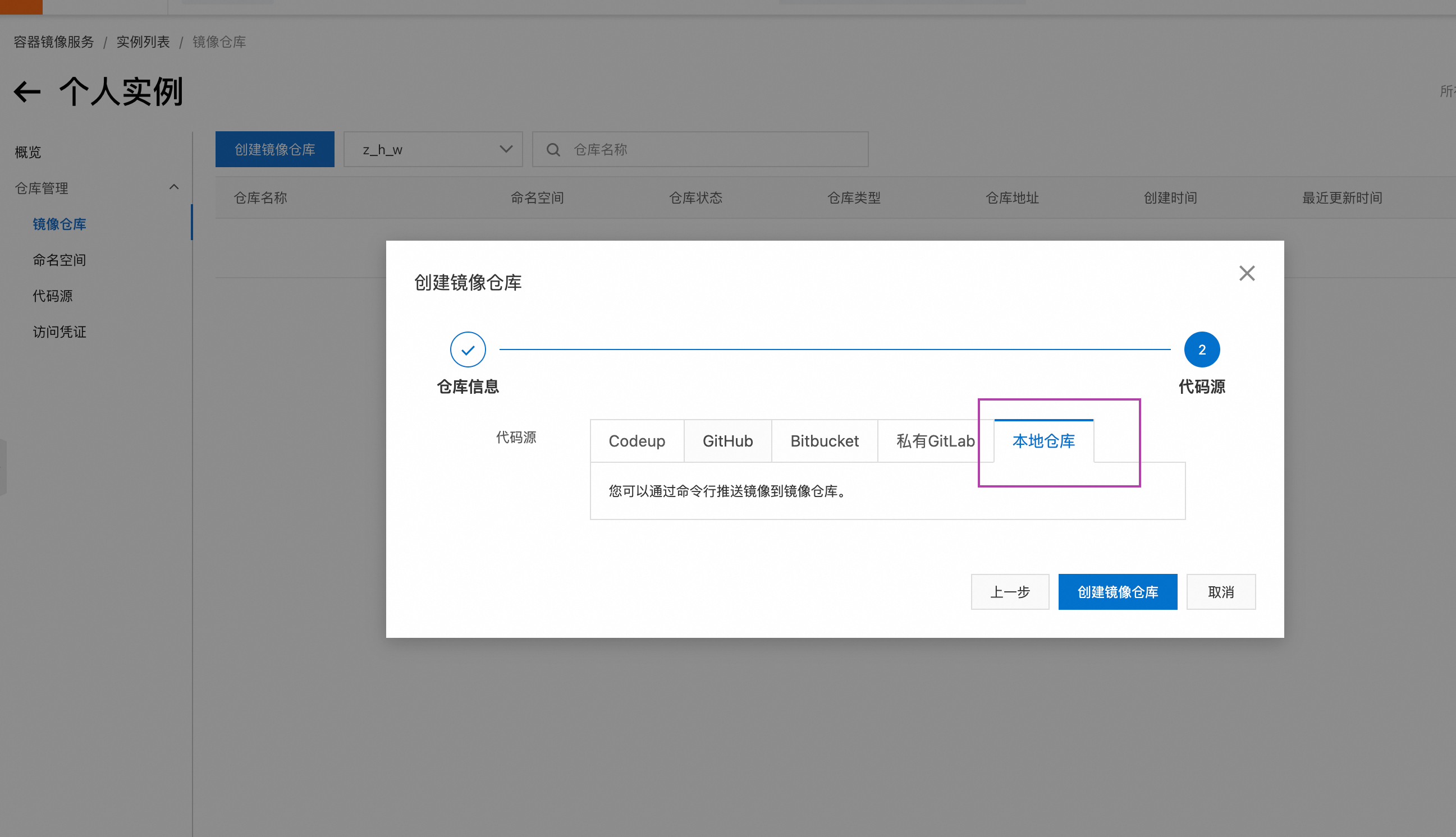Viewport: 1456px width, 837px height.
Task: Switch to the Codeup tab
Action: 637,441
